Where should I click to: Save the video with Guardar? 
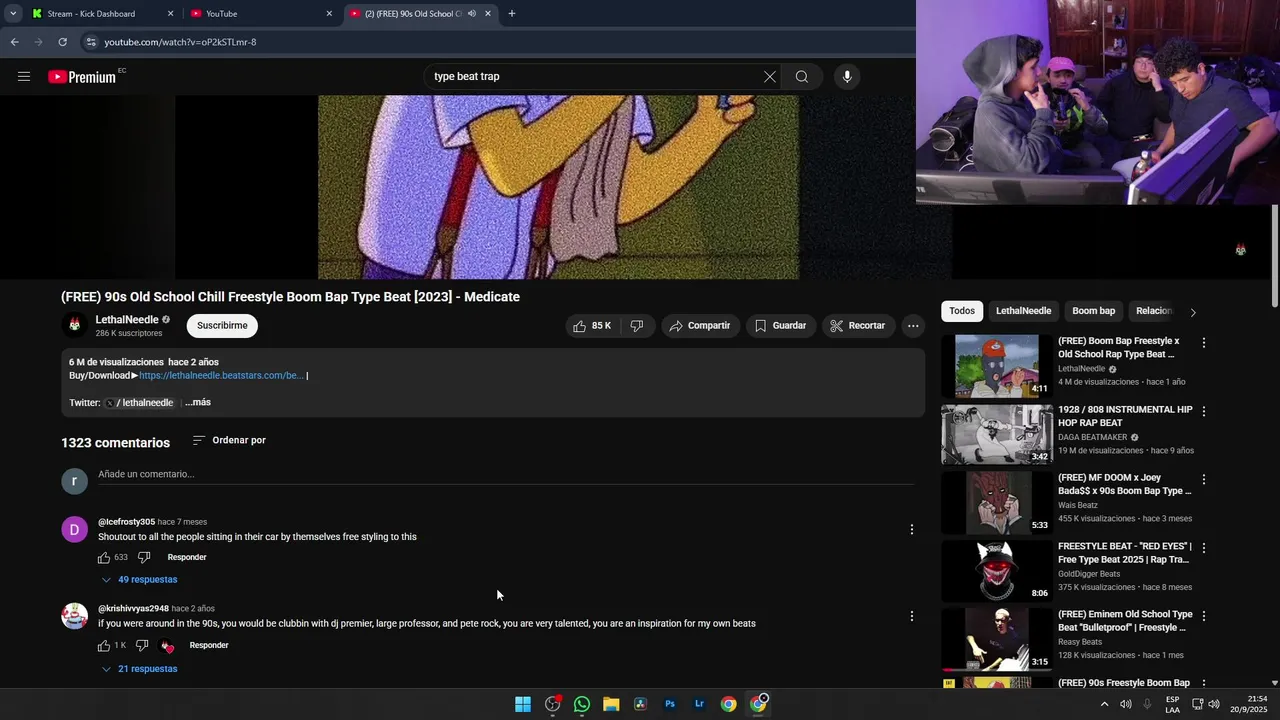tap(780, 325)
